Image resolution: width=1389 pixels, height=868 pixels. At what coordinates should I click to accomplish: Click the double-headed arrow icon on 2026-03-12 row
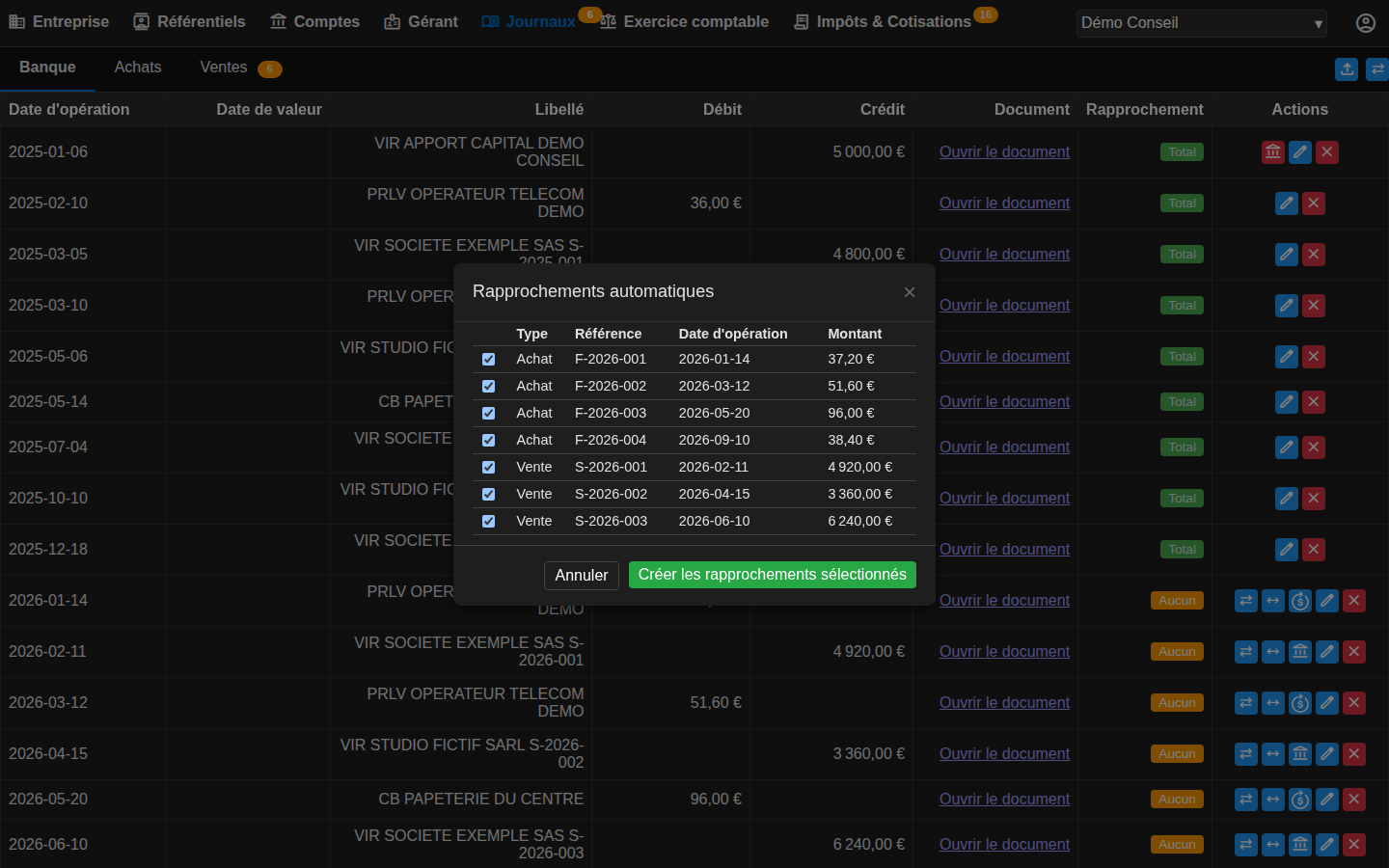coord(1273,702)
